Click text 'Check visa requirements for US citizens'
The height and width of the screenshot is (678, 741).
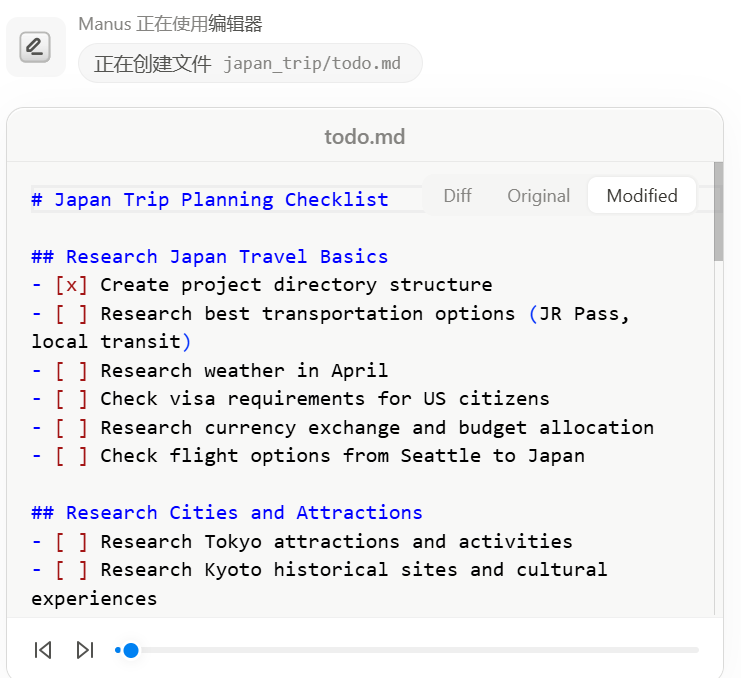click(x=325, y=399)
